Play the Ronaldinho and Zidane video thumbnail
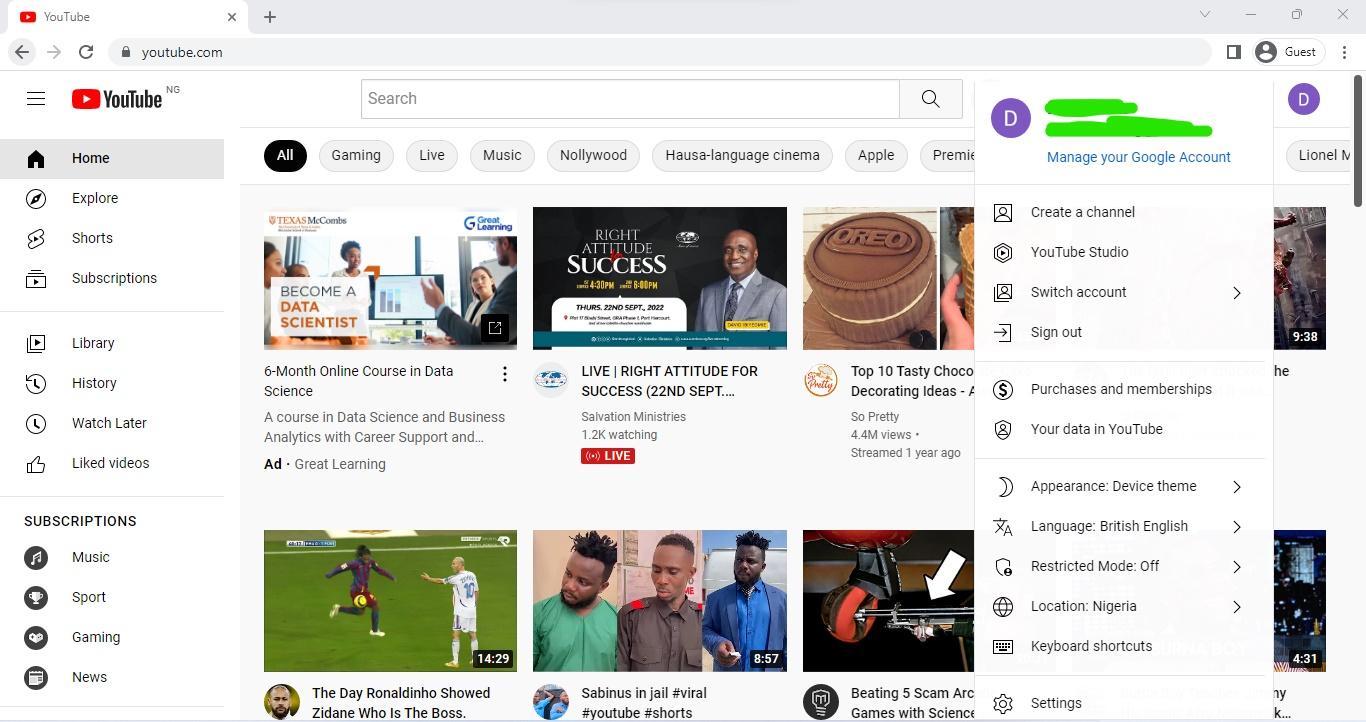The width and height of the screenshot is (1366, 722). (390, 601)
